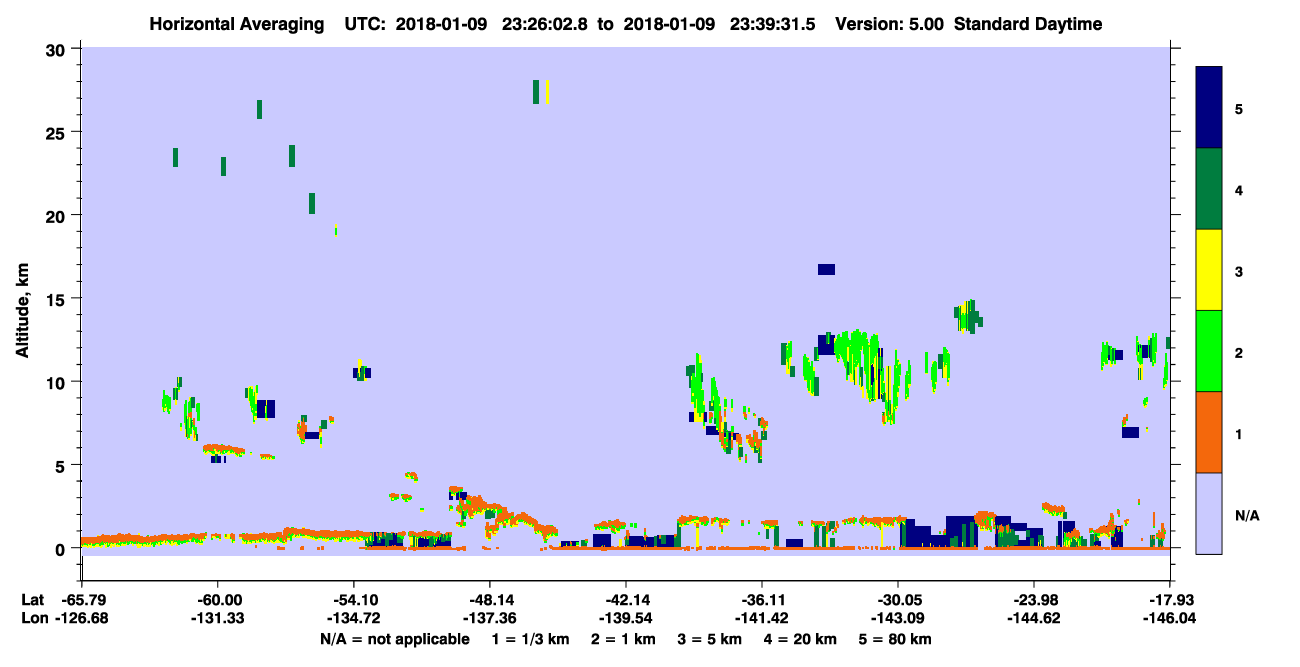Click the longitude value -141.42
Viewport: 1300px width, 667px height.
click(762, 618)
